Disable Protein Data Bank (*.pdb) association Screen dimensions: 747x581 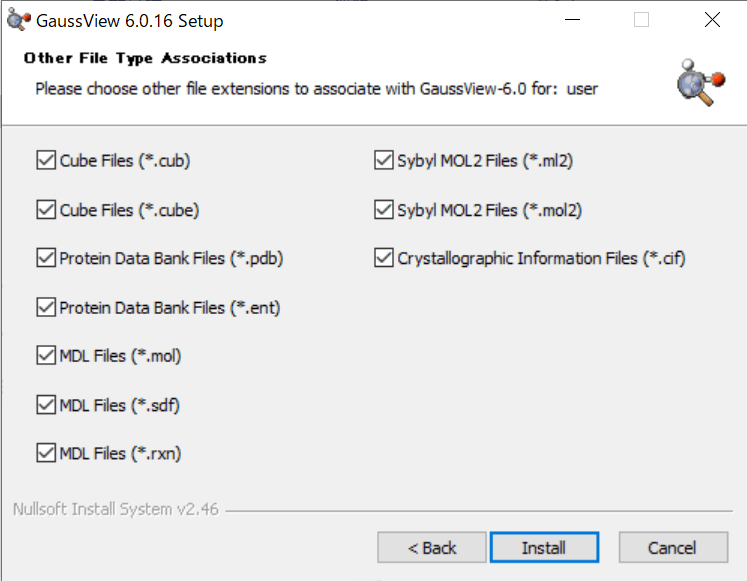46,258
